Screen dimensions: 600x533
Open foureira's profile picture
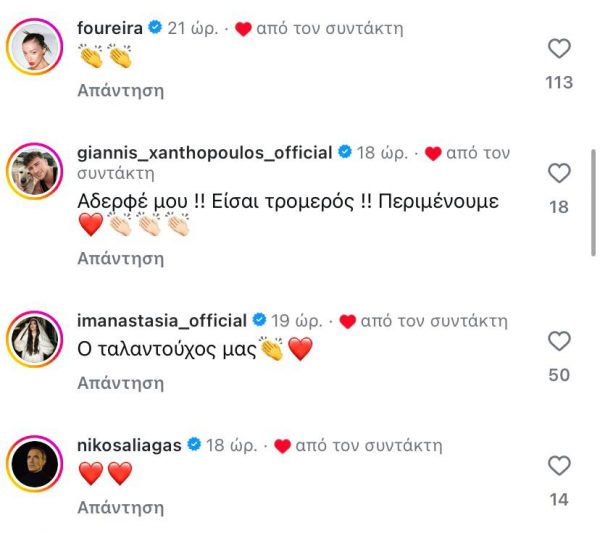[37, 47]
